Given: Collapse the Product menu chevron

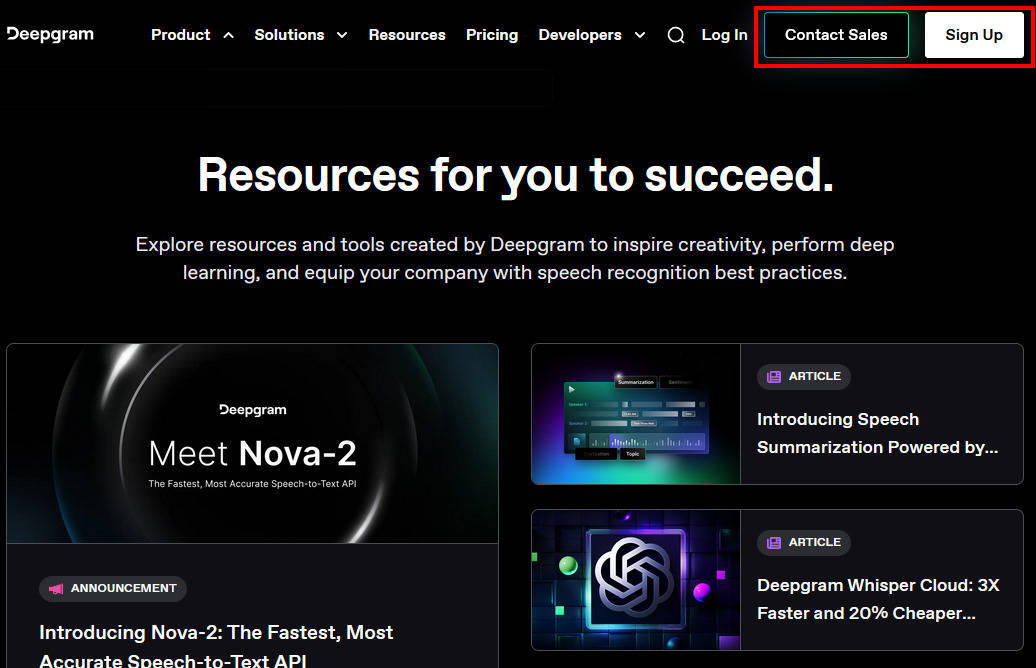Looking at the screenshot, I should (229, 35).
